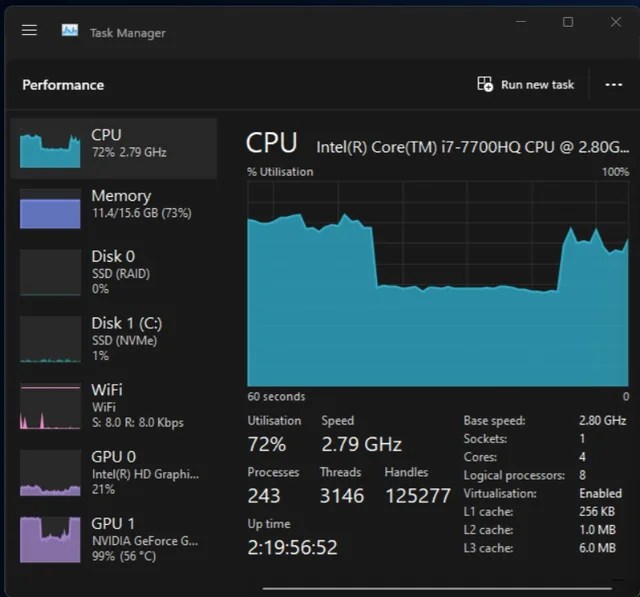Image resolution: width=640 pixels, height=597 pixels.
Task: Select the WiFi performance item
Action: (x=113, y=406)
